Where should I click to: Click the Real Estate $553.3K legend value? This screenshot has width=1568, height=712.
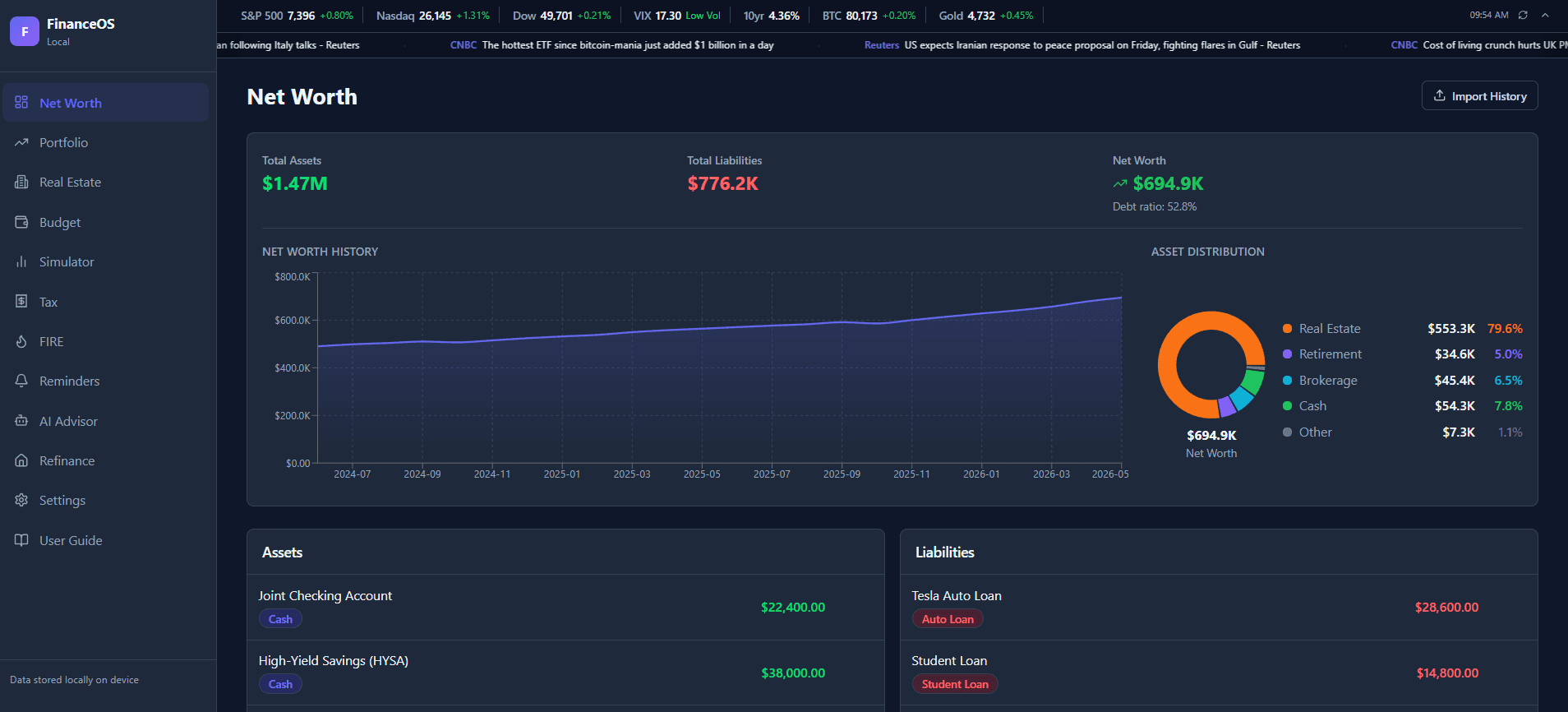tap(1451, 328)
